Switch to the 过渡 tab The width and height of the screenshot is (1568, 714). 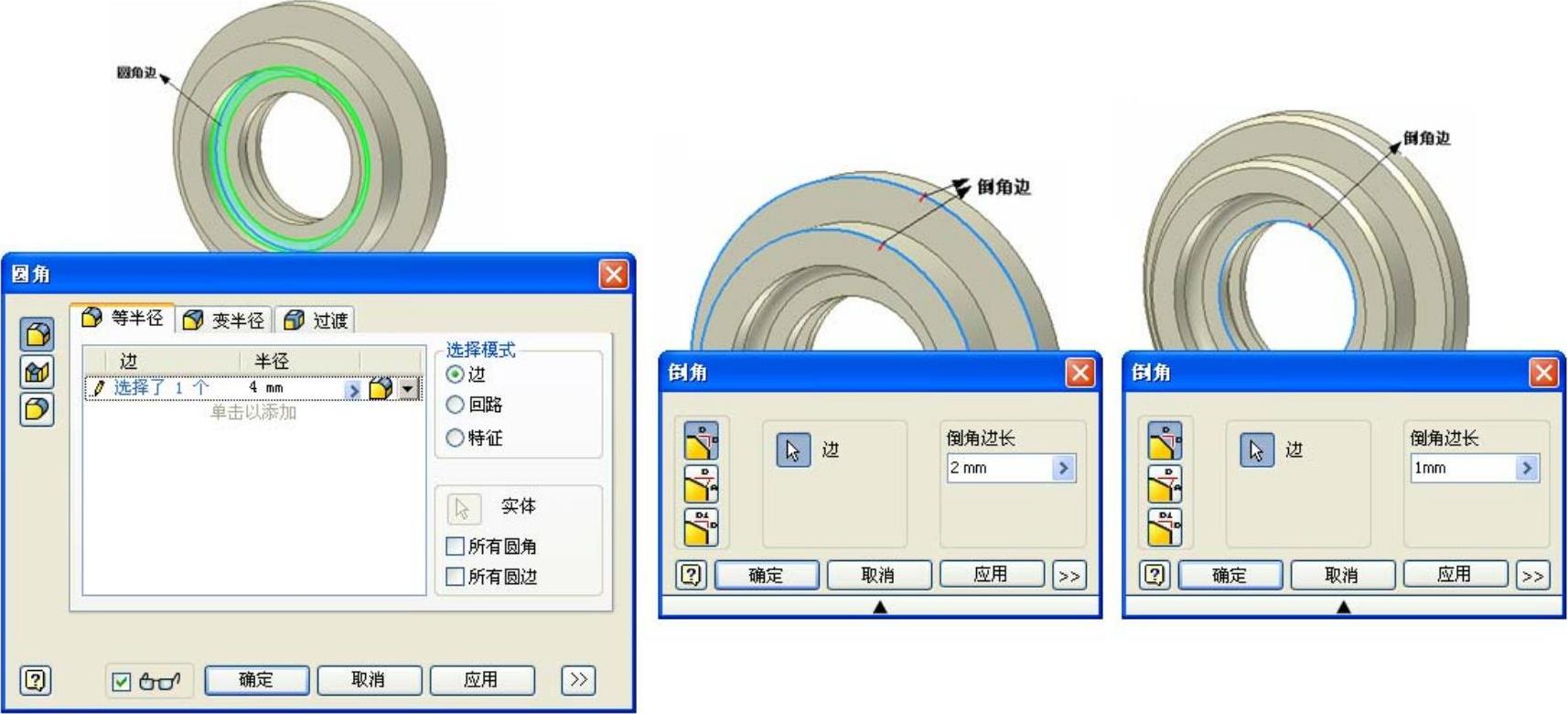click(x=316, y=319)
